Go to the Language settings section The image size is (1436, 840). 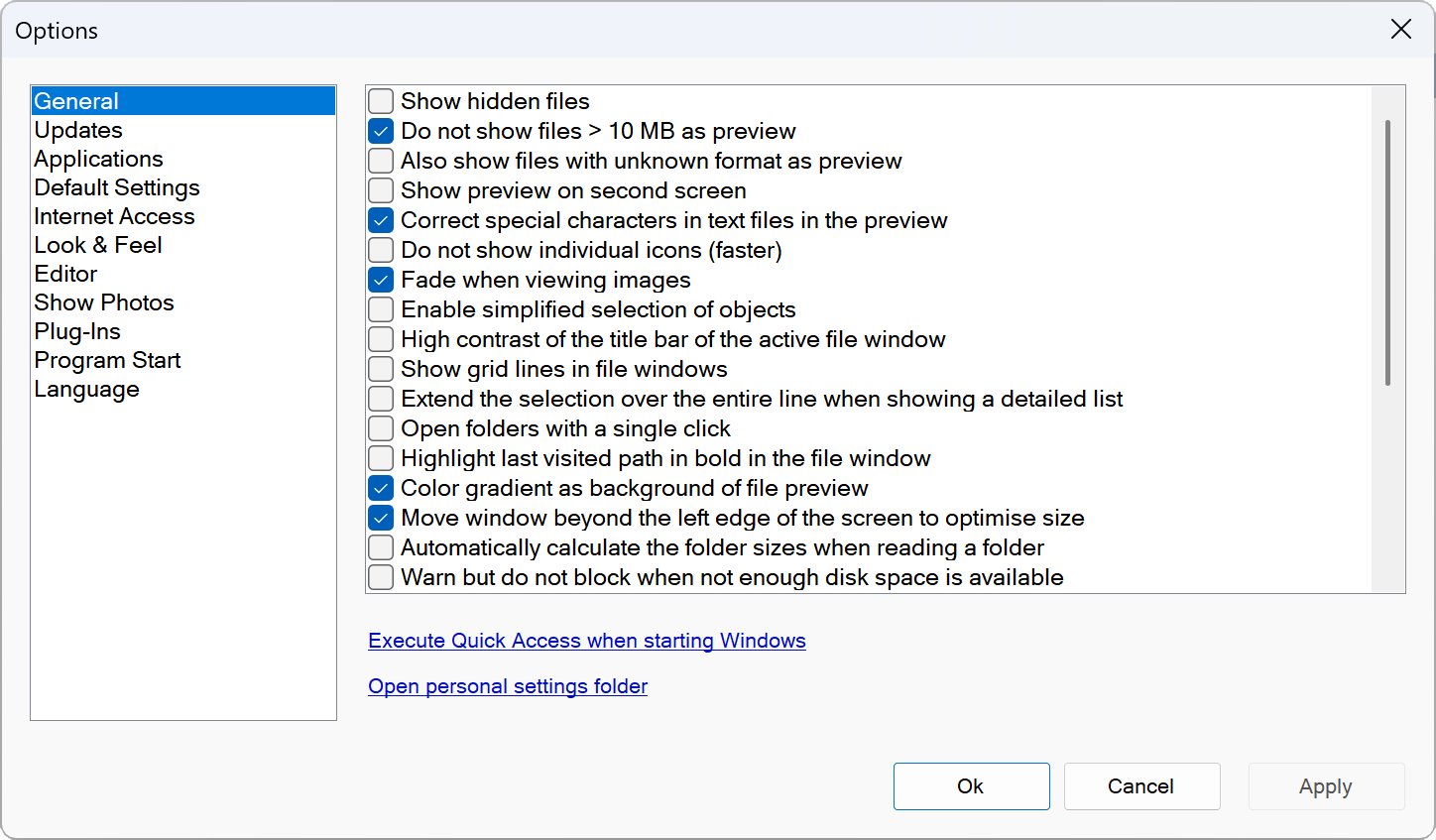[86, 389]
